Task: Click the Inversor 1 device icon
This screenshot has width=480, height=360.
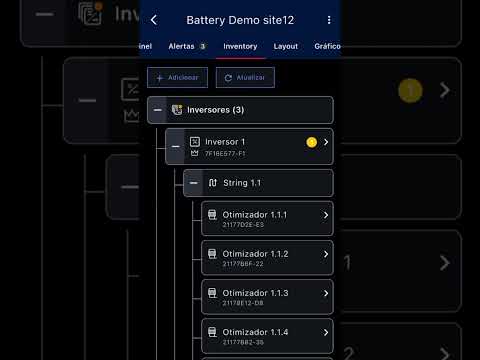Action: click(195, 142)
